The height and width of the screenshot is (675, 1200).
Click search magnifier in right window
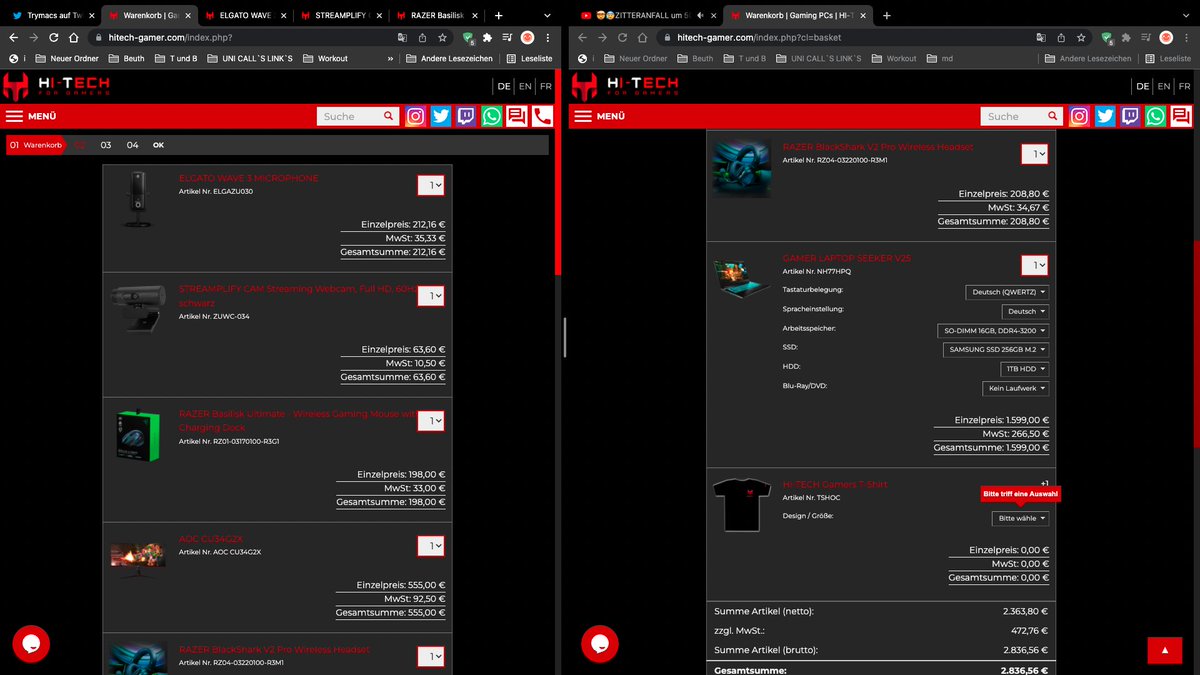[1053, 116]
